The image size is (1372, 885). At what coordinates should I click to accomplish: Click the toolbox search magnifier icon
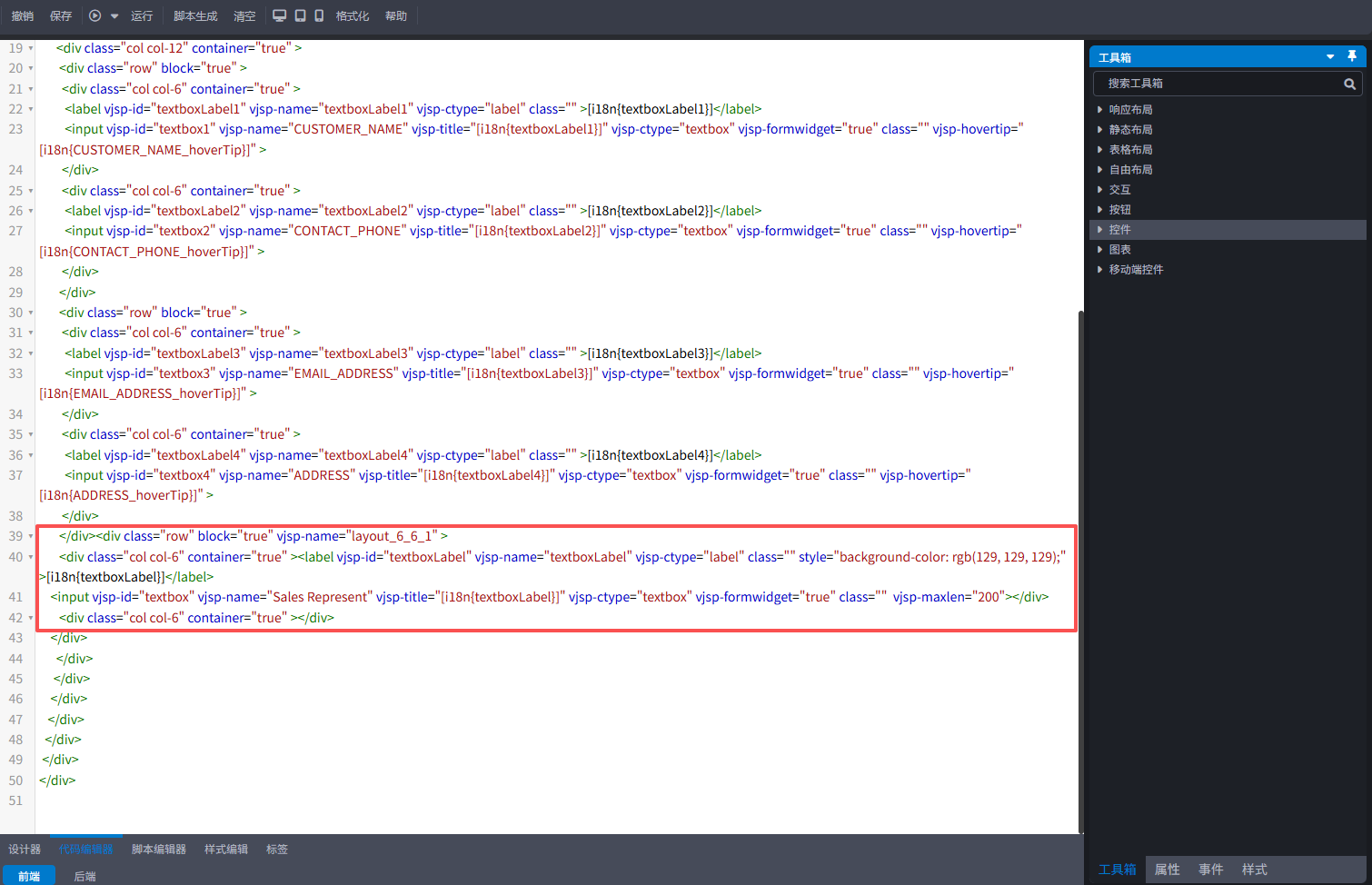[1349, 84]
